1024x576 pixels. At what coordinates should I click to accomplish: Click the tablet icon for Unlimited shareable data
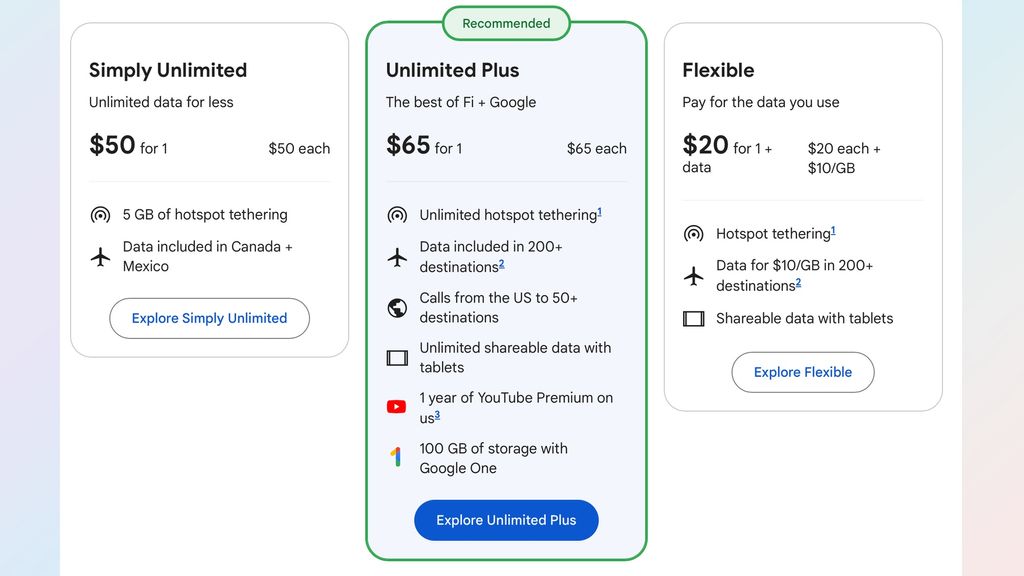pos(397,358)
